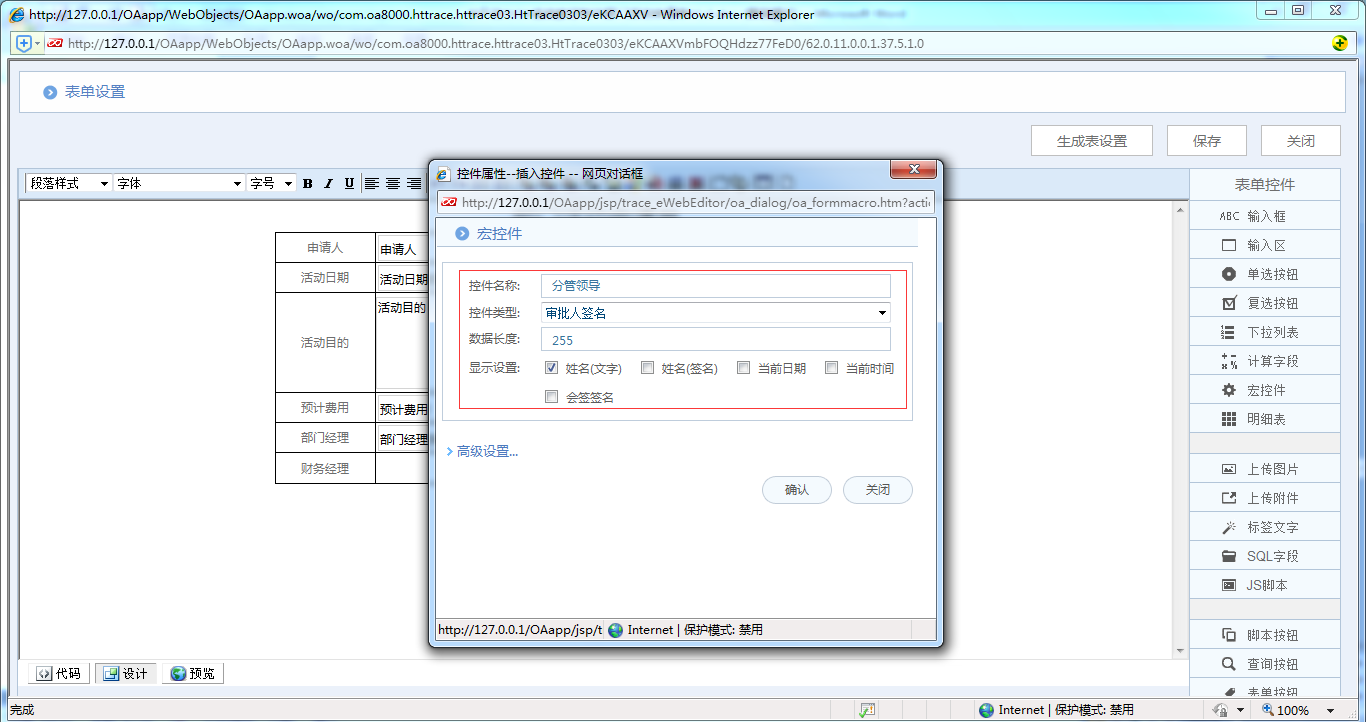Switch to the 代码 code tab
The height and width of the screenshot is (722, 1366).
click(57, 673)
